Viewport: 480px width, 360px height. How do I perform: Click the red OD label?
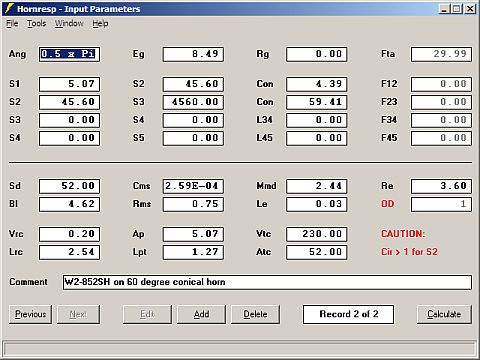pyautogui.click(x=387, y=204)
